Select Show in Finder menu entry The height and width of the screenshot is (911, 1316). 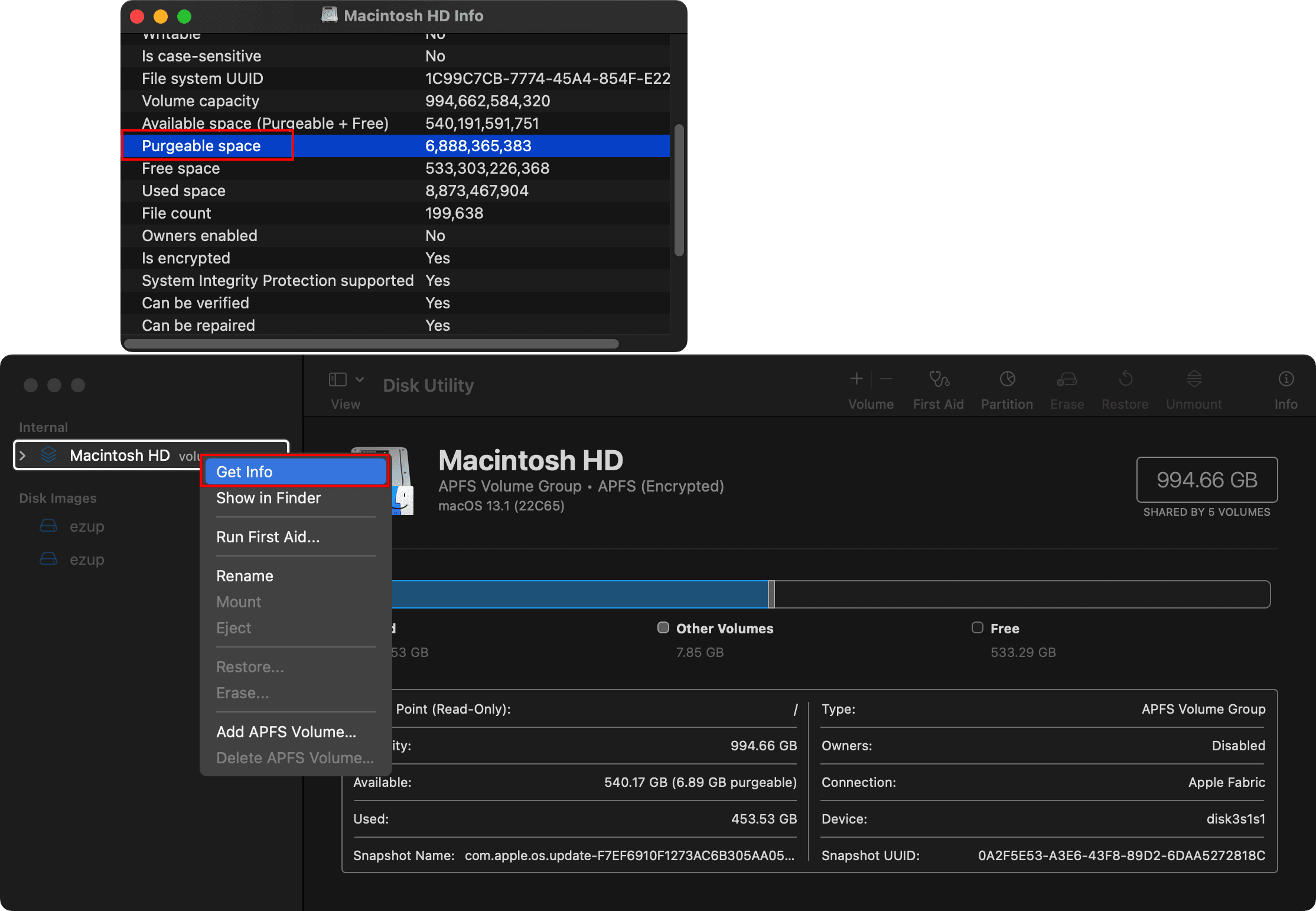click(x=269, y=498)
